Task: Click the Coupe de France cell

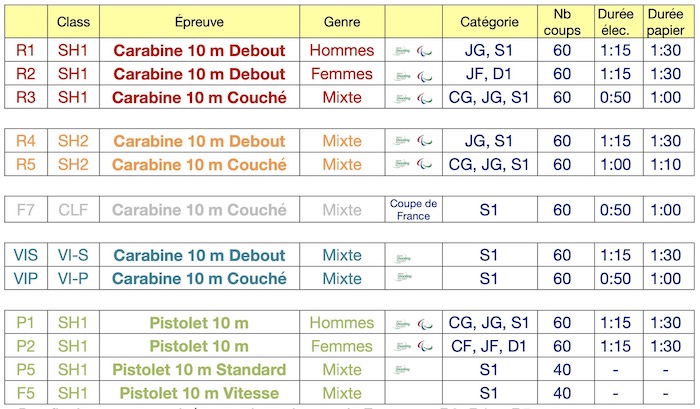Action: [413, 209]
